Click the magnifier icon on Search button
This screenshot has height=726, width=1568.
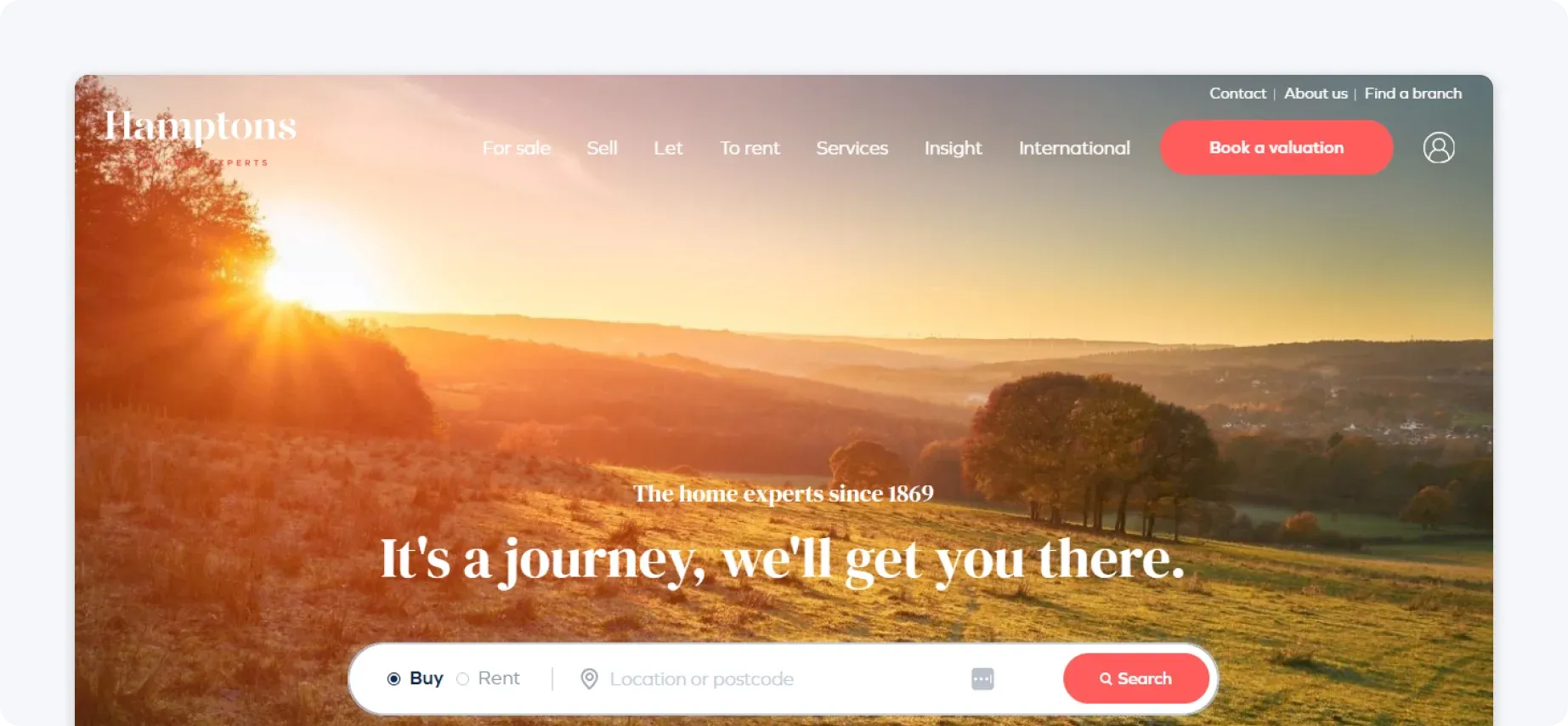1106,678
